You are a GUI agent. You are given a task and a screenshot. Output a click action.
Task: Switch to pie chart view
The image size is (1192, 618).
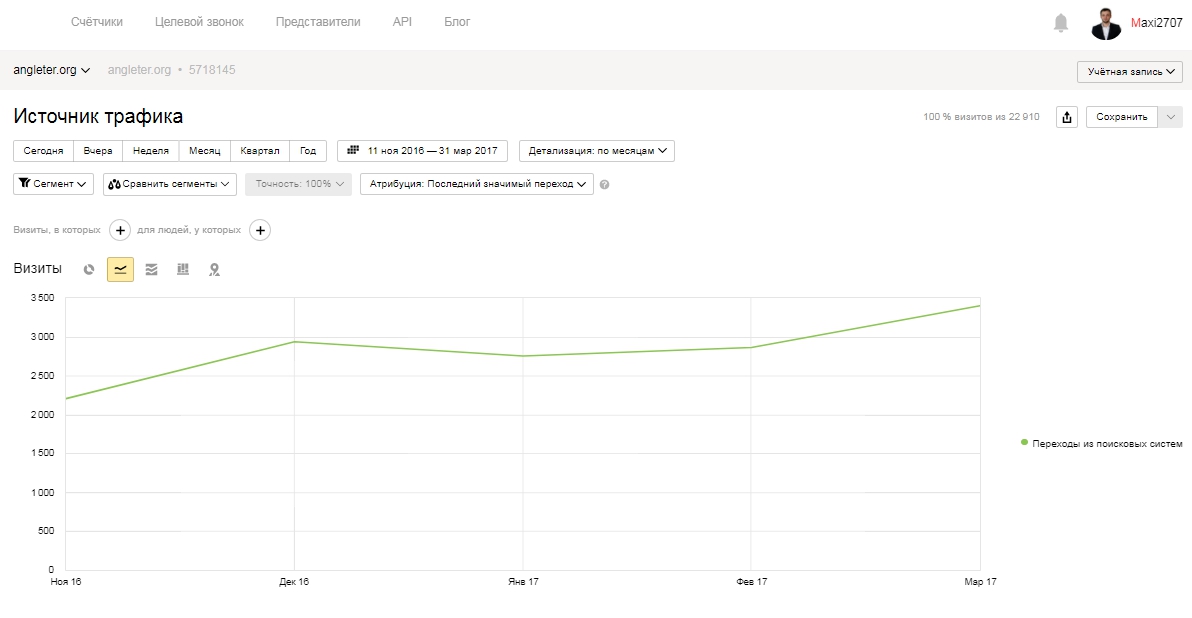(89, 269)
